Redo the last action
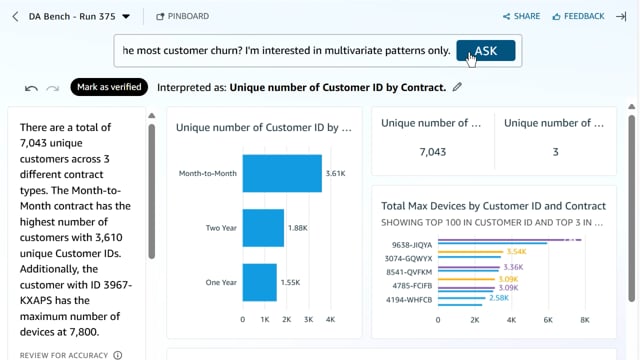Viewport: 640px width, 360px height. pyautogui.click(x=53, y=88)
